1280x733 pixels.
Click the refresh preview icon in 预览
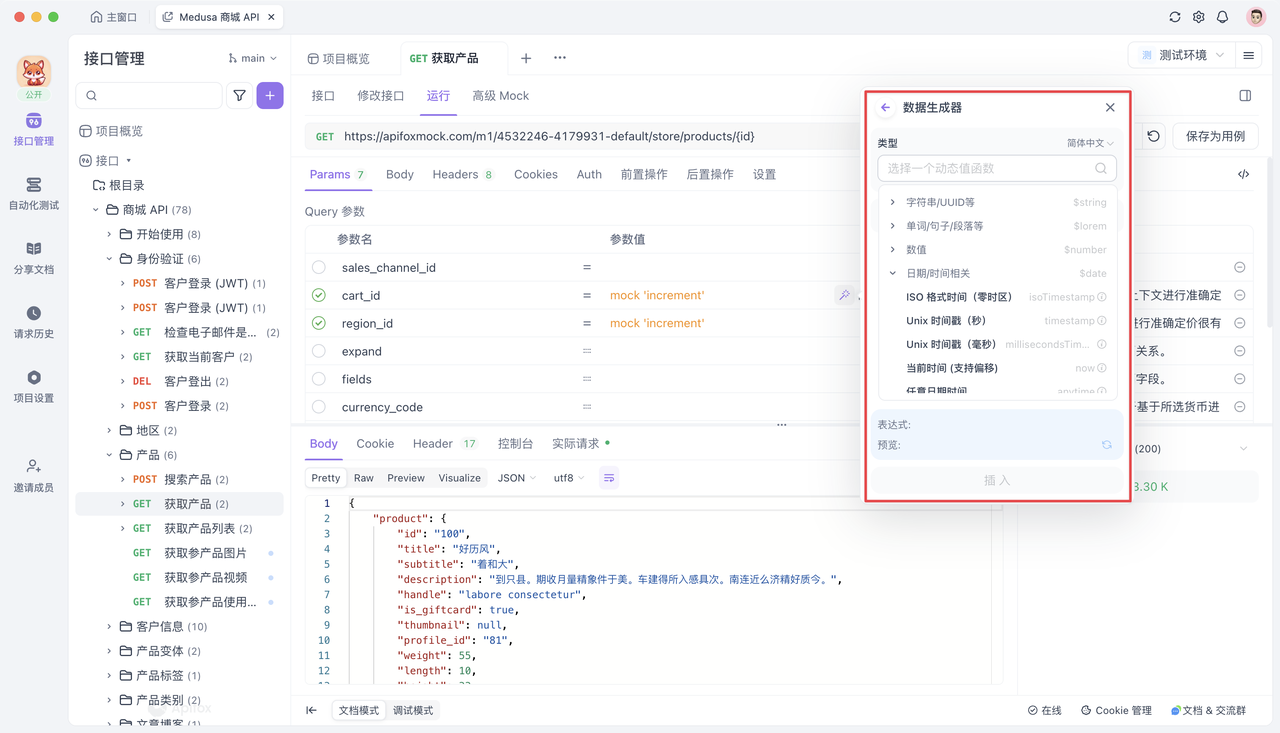click(x=1107, y=445)
